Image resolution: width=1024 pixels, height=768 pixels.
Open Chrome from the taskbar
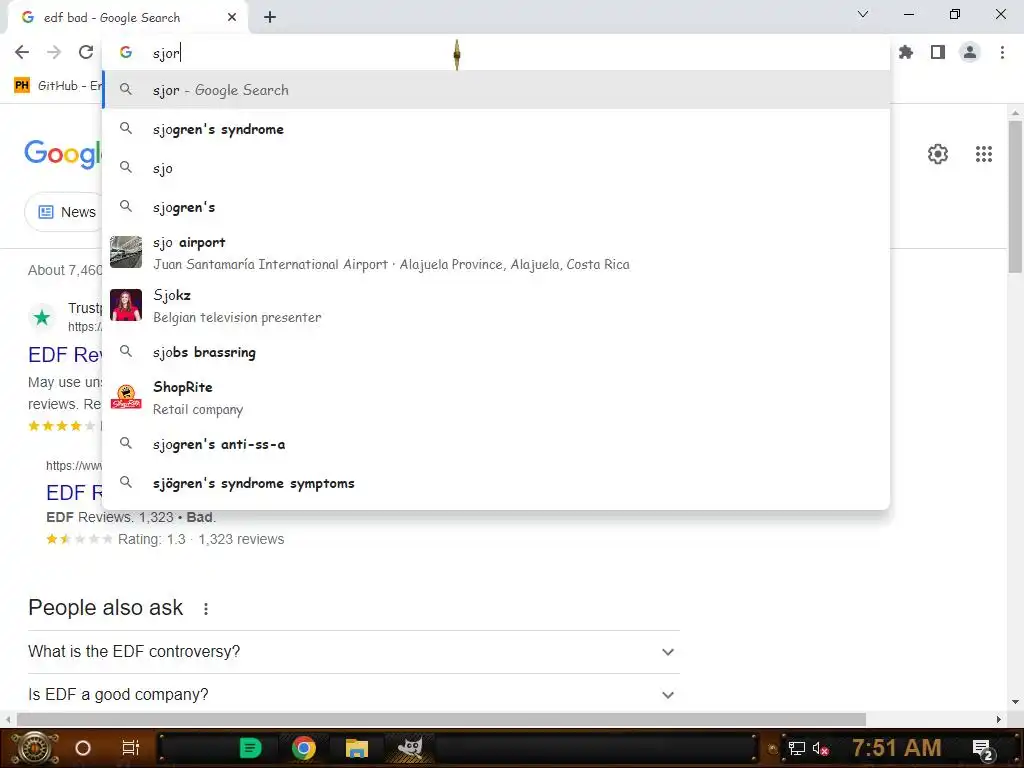pyautogui.click(x=304, y=748)
